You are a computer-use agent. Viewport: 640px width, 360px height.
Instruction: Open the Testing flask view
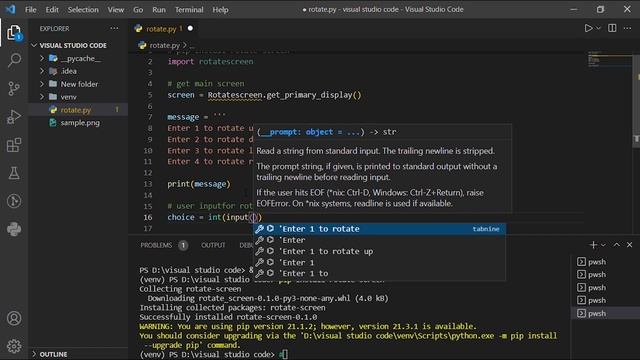14,173
